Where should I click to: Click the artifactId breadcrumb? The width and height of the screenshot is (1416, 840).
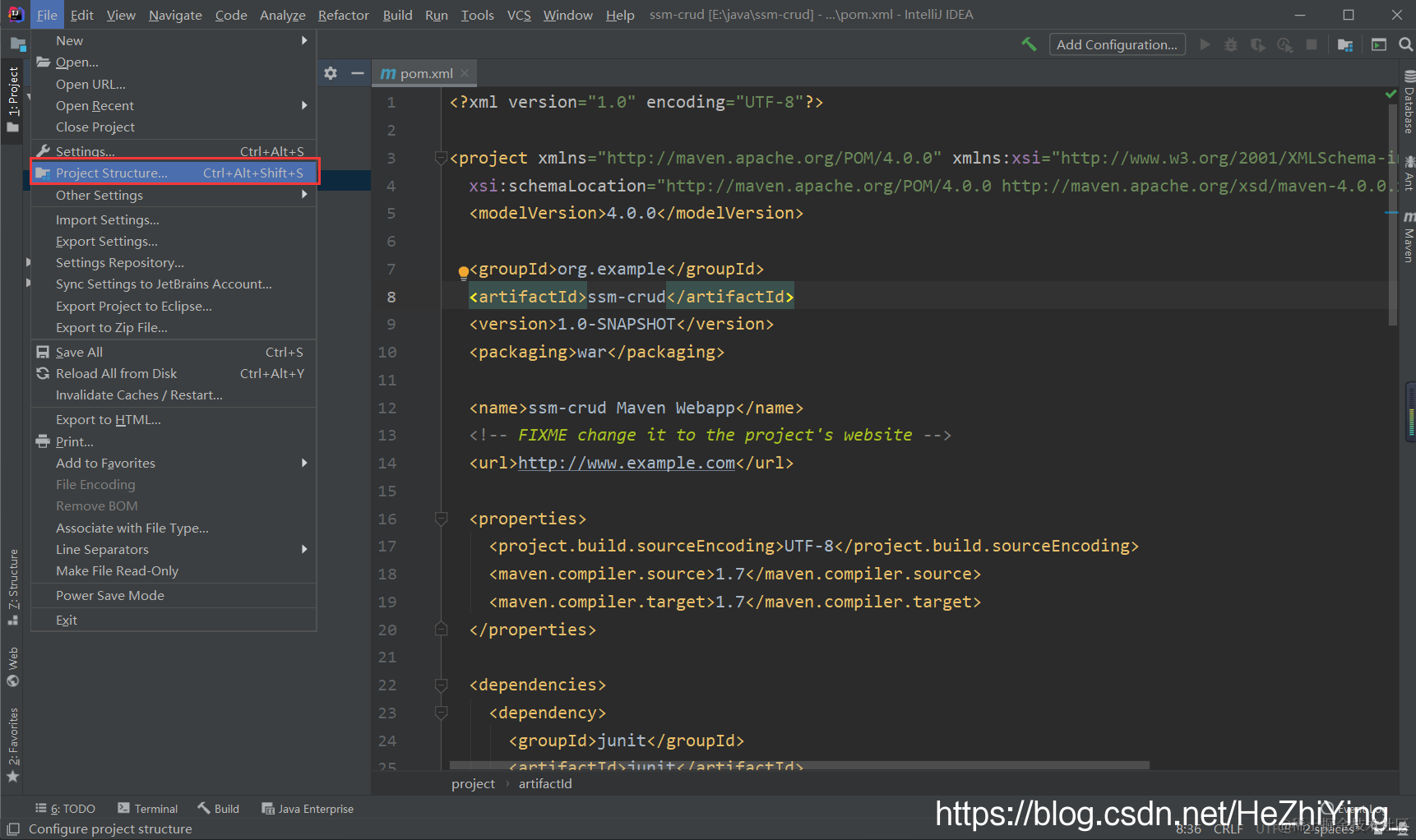545,783
